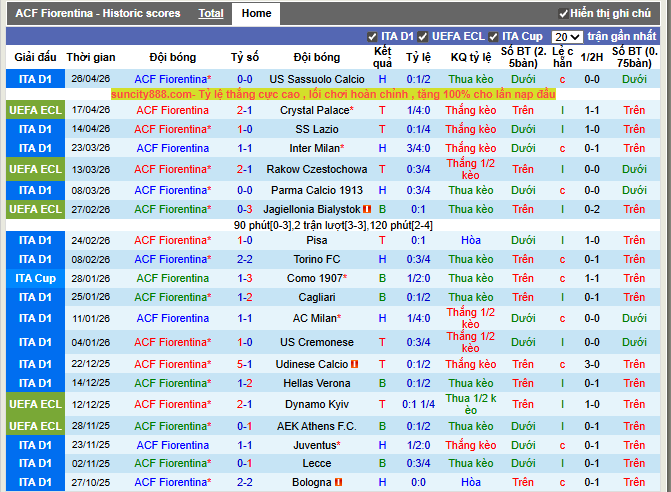
Task: Click the 1-3 score against Como 1907
Action: point(245,278)
